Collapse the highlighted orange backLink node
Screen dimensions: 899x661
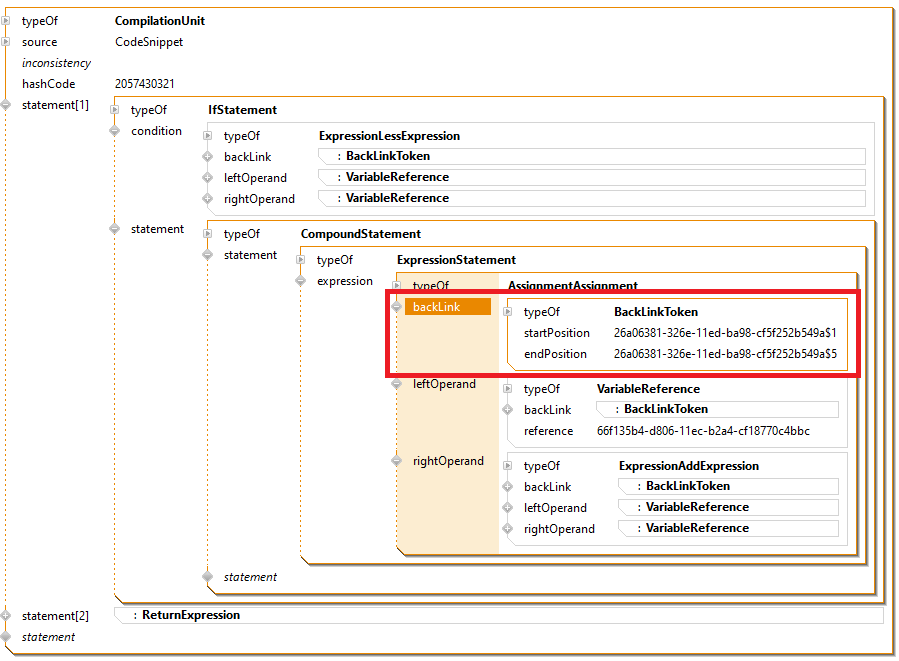(397, 307)
